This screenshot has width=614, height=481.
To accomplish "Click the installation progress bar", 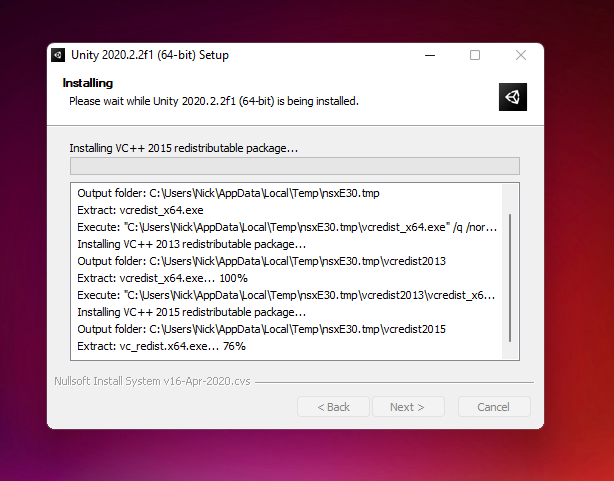I will 295,166.
